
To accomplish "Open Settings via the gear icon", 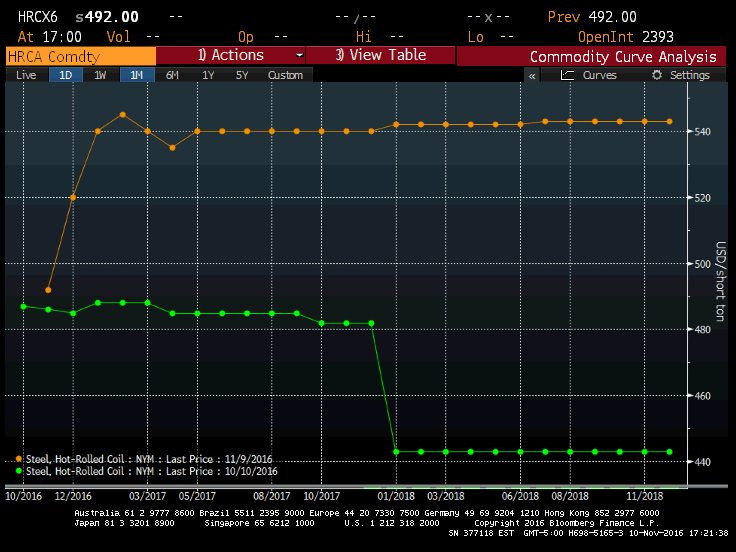I will tap(657, 75).
